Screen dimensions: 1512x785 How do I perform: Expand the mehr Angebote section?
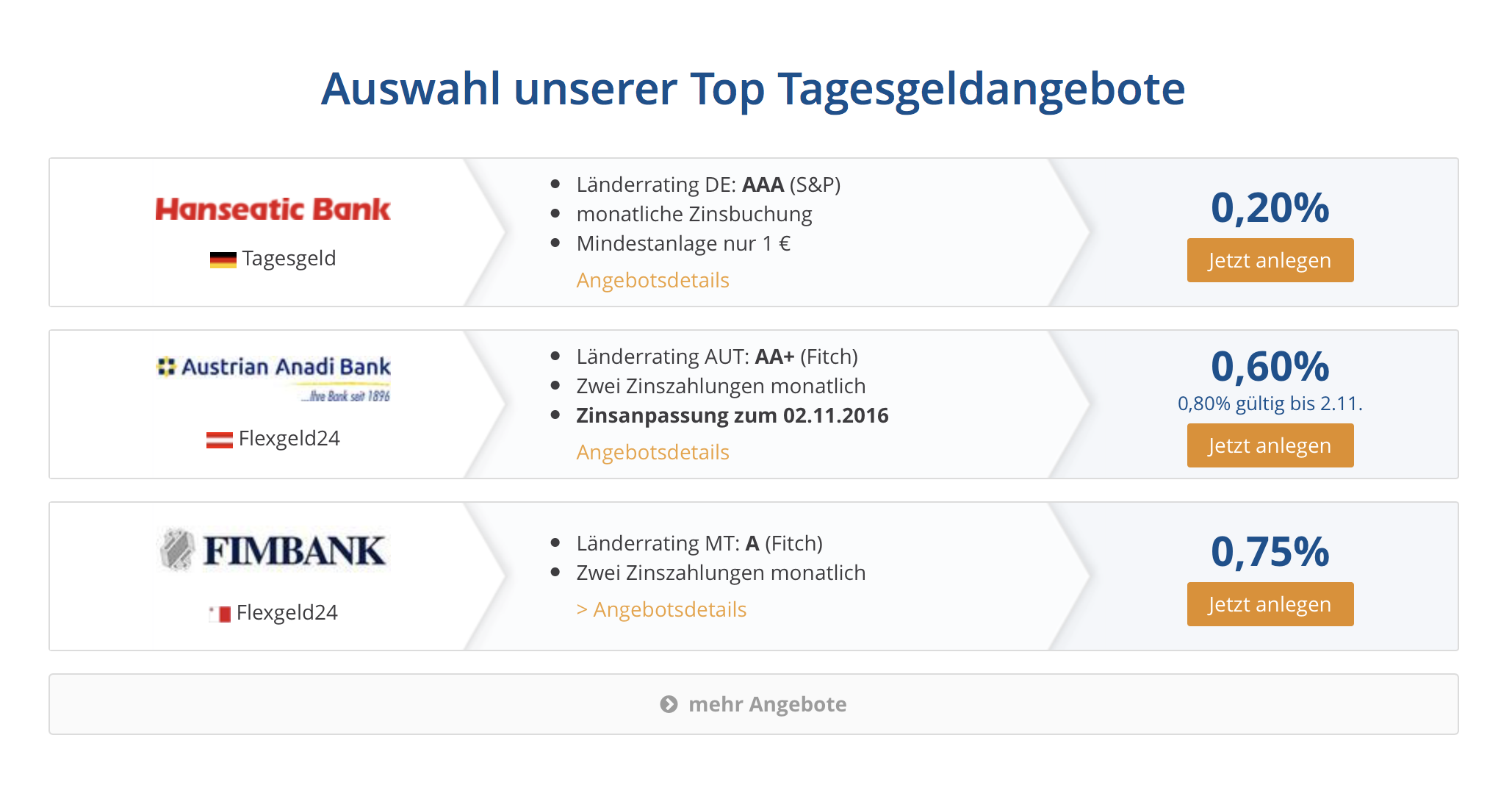pos(754,704)
